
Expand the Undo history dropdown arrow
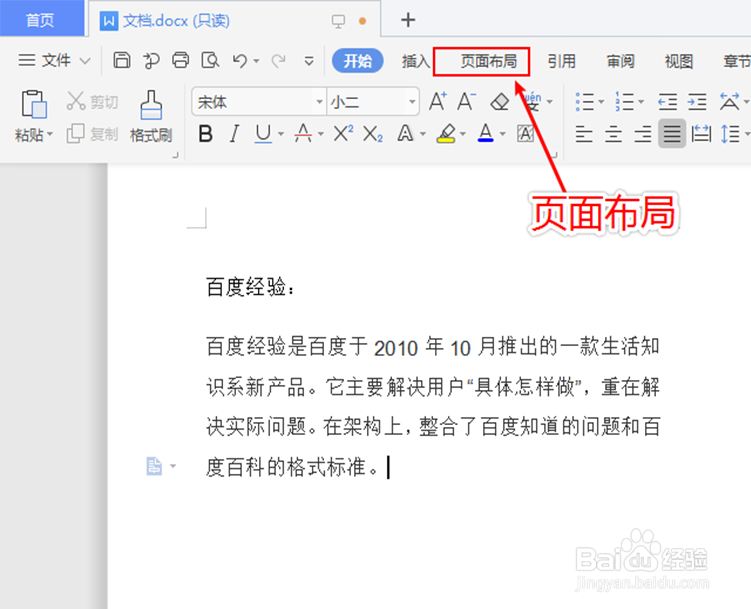(x=256, y=61)
